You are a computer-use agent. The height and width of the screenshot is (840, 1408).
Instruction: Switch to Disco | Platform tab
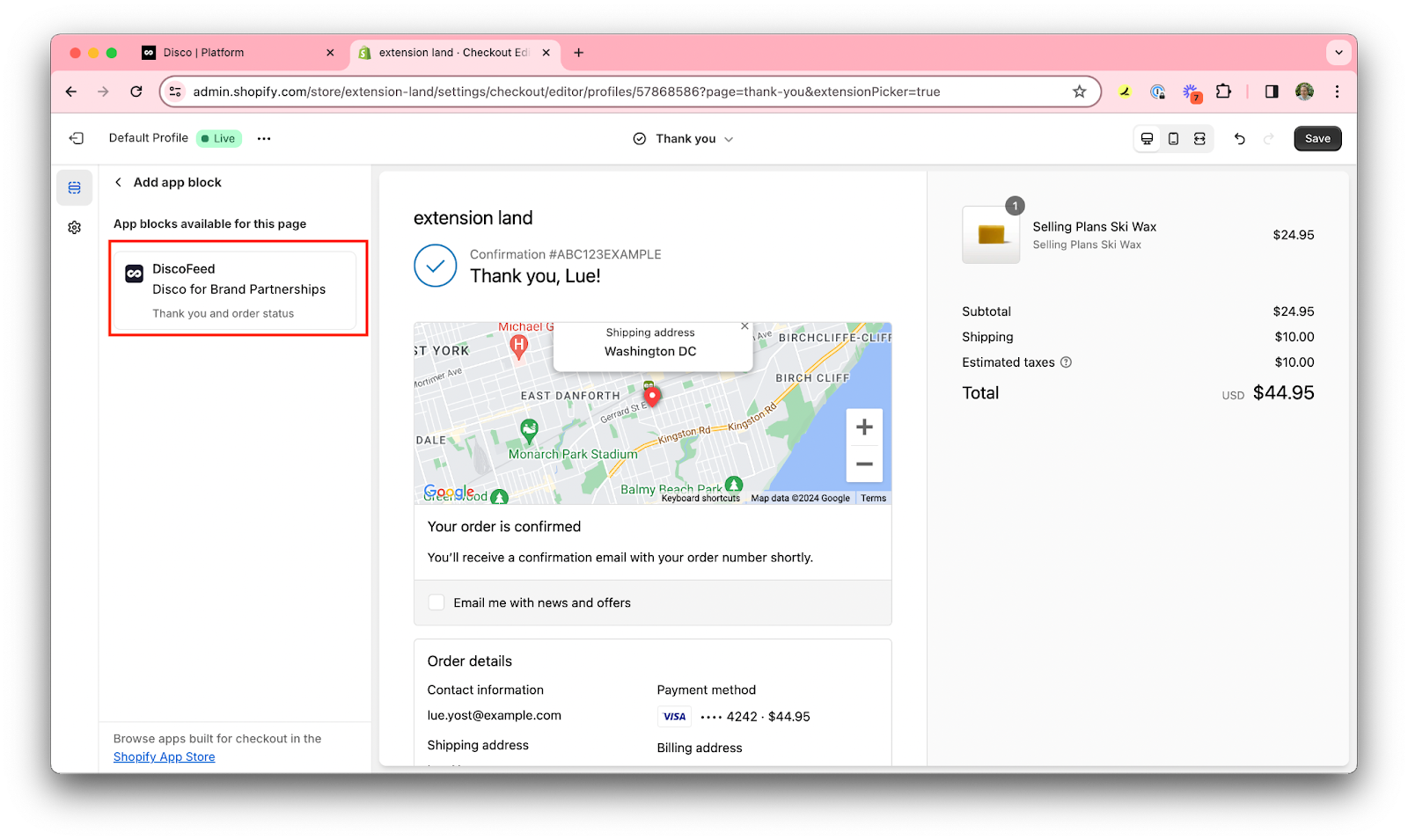click(238, 53)
